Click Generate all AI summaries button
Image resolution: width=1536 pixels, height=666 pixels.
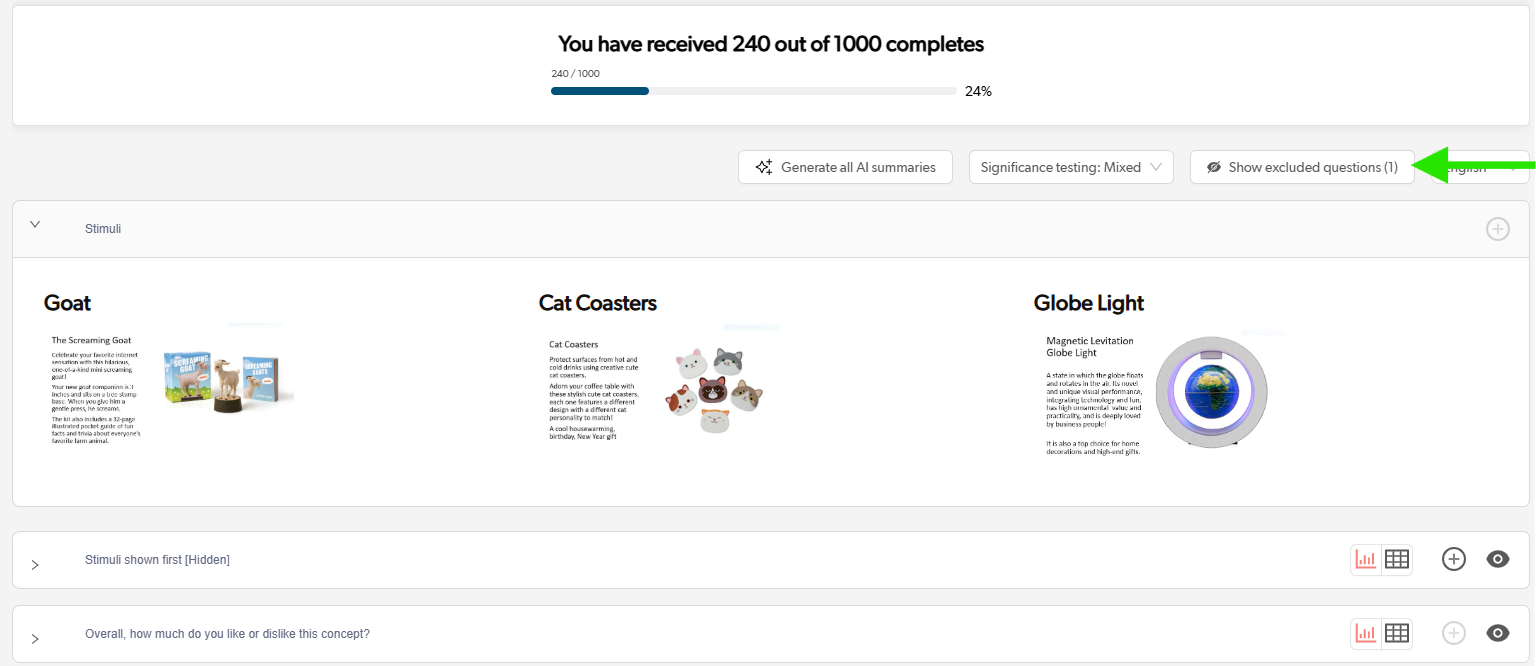pyautogui.click(x=846, y=167)
